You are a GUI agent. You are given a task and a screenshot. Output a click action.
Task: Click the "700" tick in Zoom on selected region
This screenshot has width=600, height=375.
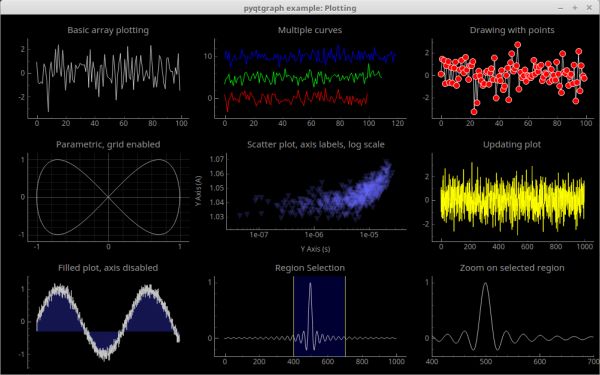click(593, 361)
